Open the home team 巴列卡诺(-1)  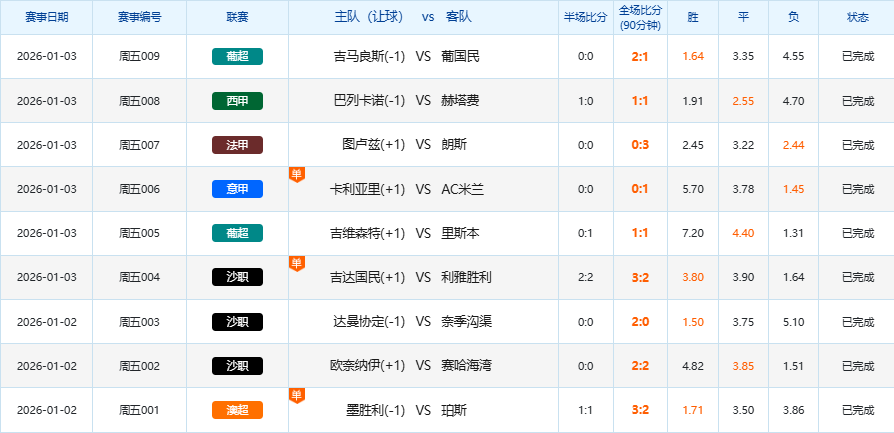point(369,101)
